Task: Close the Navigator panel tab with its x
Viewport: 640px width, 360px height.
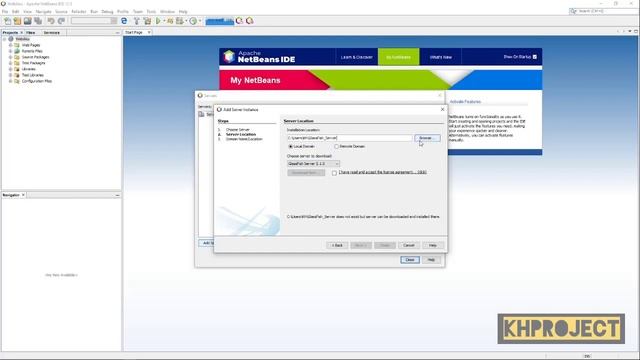Action: (x=23, y=195)
